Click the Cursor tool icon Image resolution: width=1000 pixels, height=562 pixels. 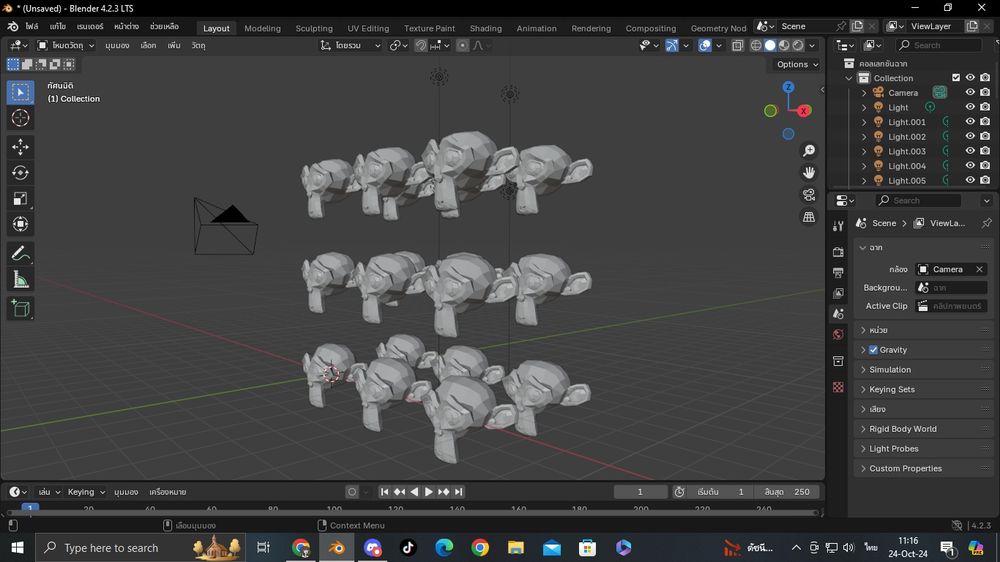tap(20, 118)
